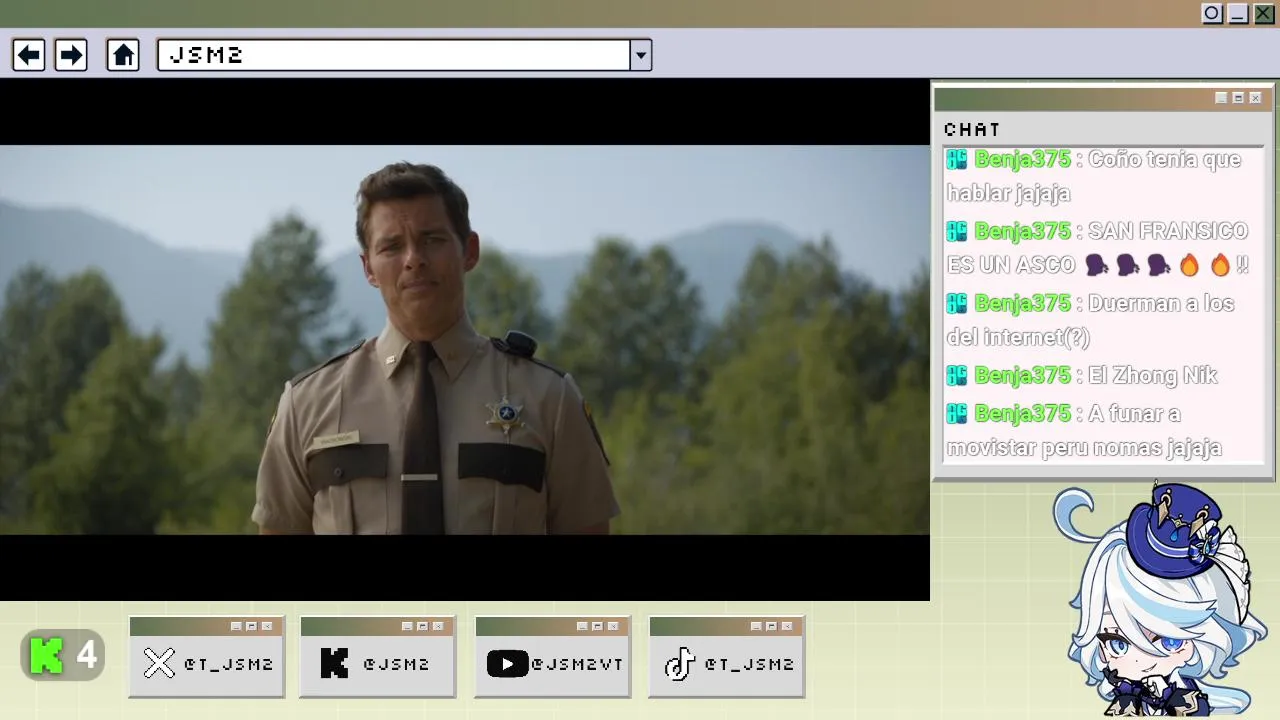Screen dimensions: 1280x720
Task: Click the badge icon beside 'SAN FRANSICO'
Action: [x=957, y=232]
